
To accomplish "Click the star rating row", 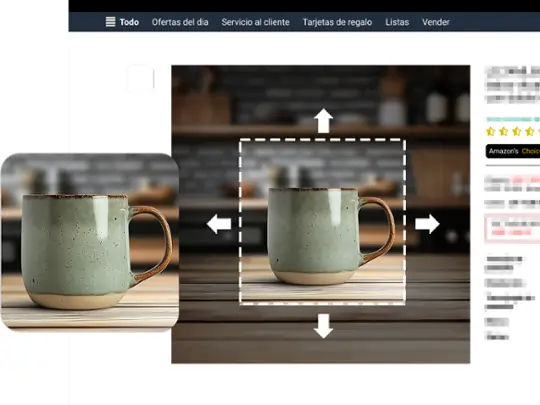I will [512, 131].
